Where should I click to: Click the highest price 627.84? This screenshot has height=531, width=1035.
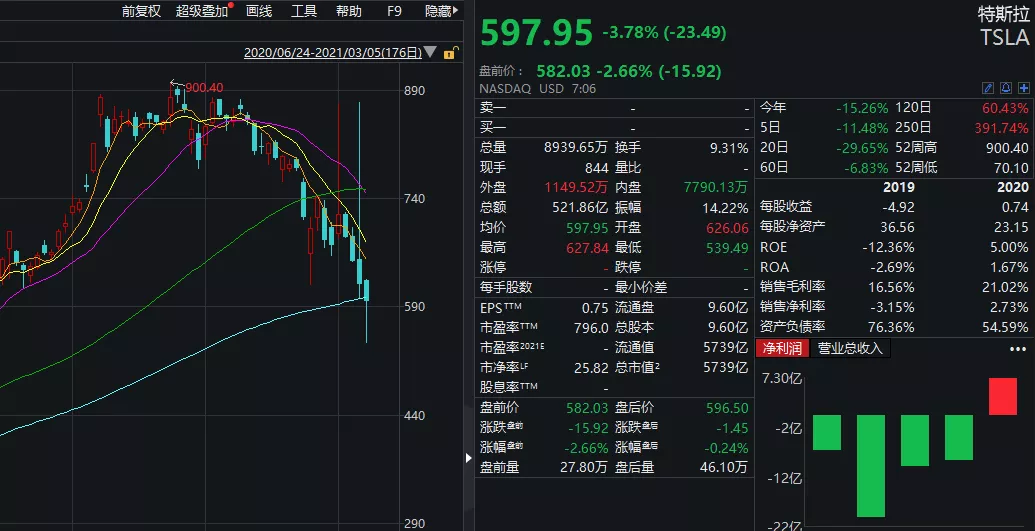tap(587, 248)
